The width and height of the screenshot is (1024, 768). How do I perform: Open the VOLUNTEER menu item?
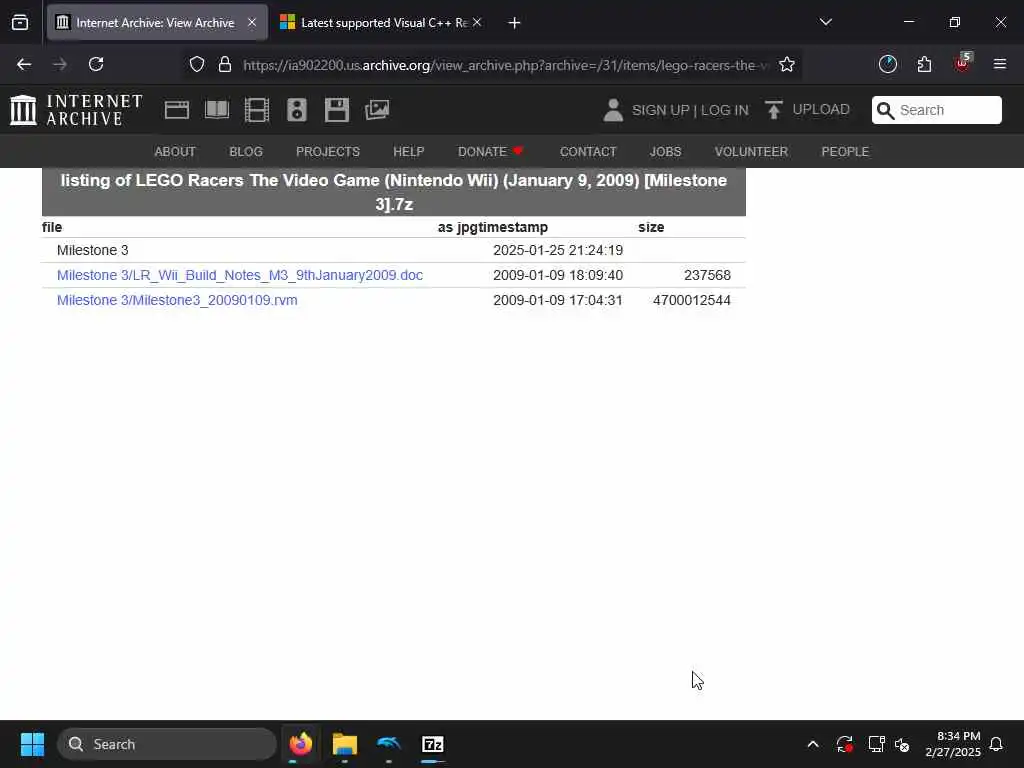[751, 152]
